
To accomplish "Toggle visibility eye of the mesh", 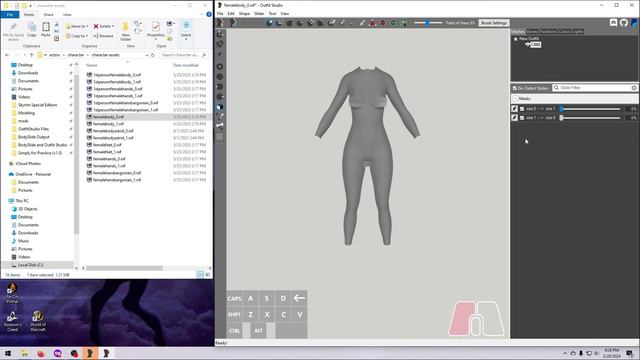I will pyautogui.click(x=528, y=44).
